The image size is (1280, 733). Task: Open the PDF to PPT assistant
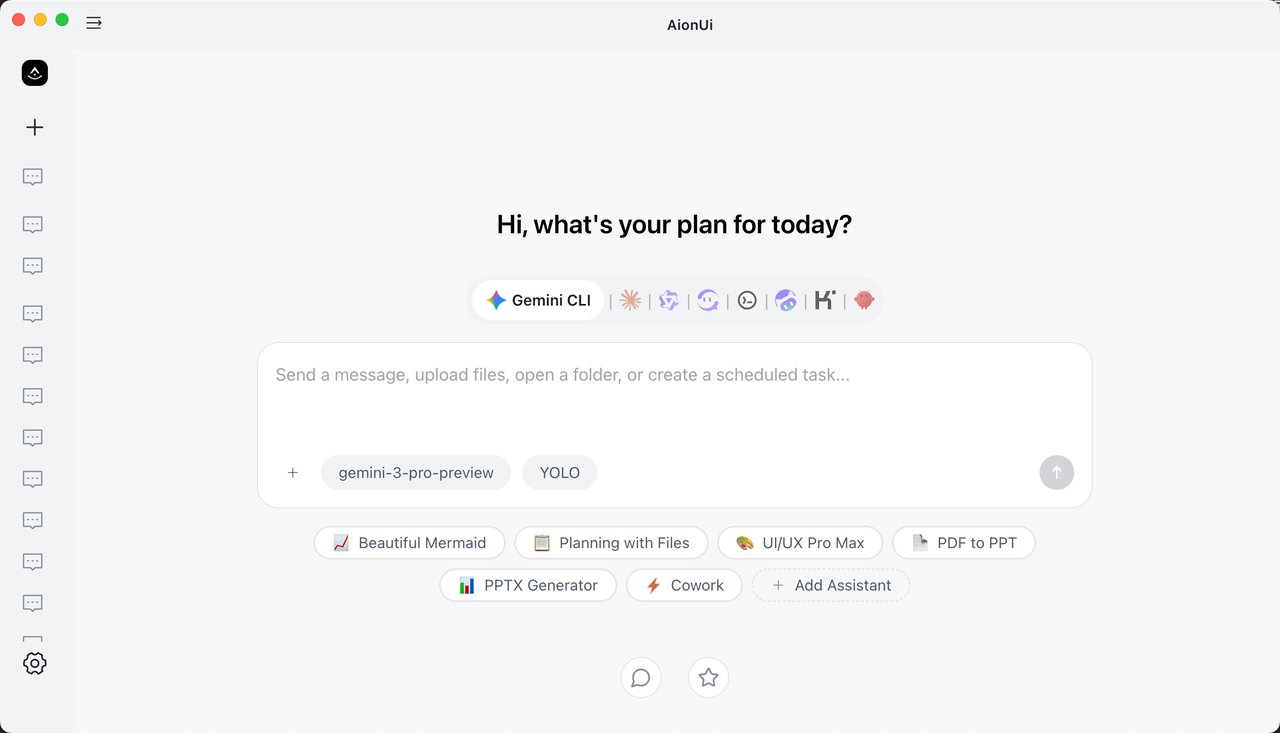click(x=963, y=542)
